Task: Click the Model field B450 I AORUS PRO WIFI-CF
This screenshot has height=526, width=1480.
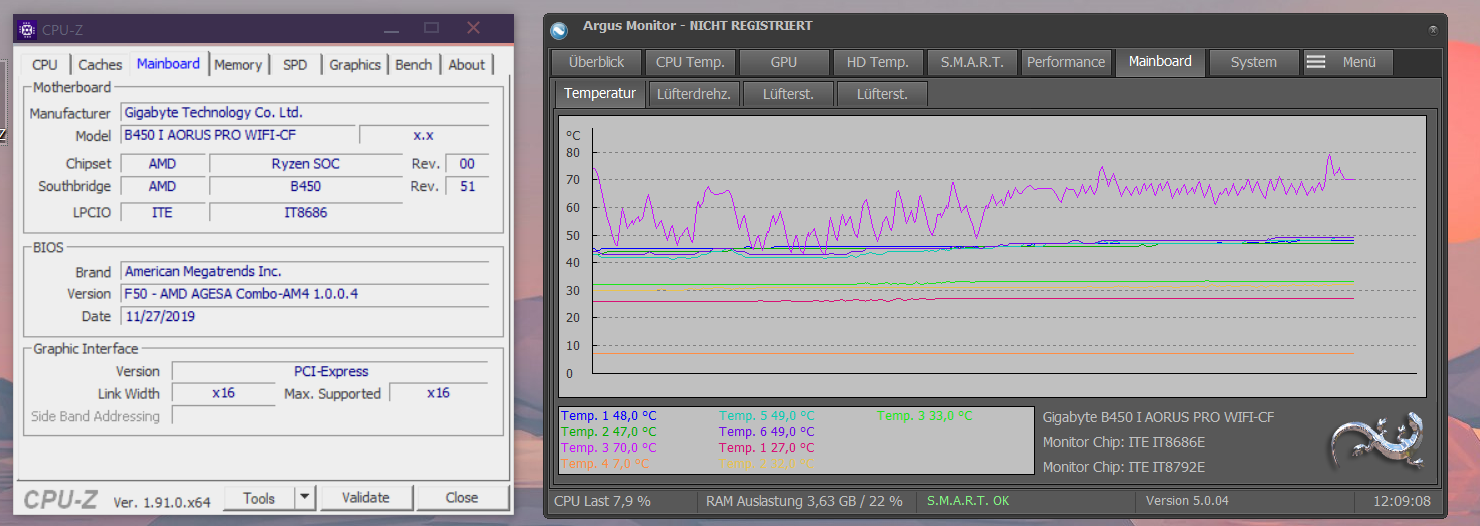Action: pyautogui.click(x=238, y=134)
